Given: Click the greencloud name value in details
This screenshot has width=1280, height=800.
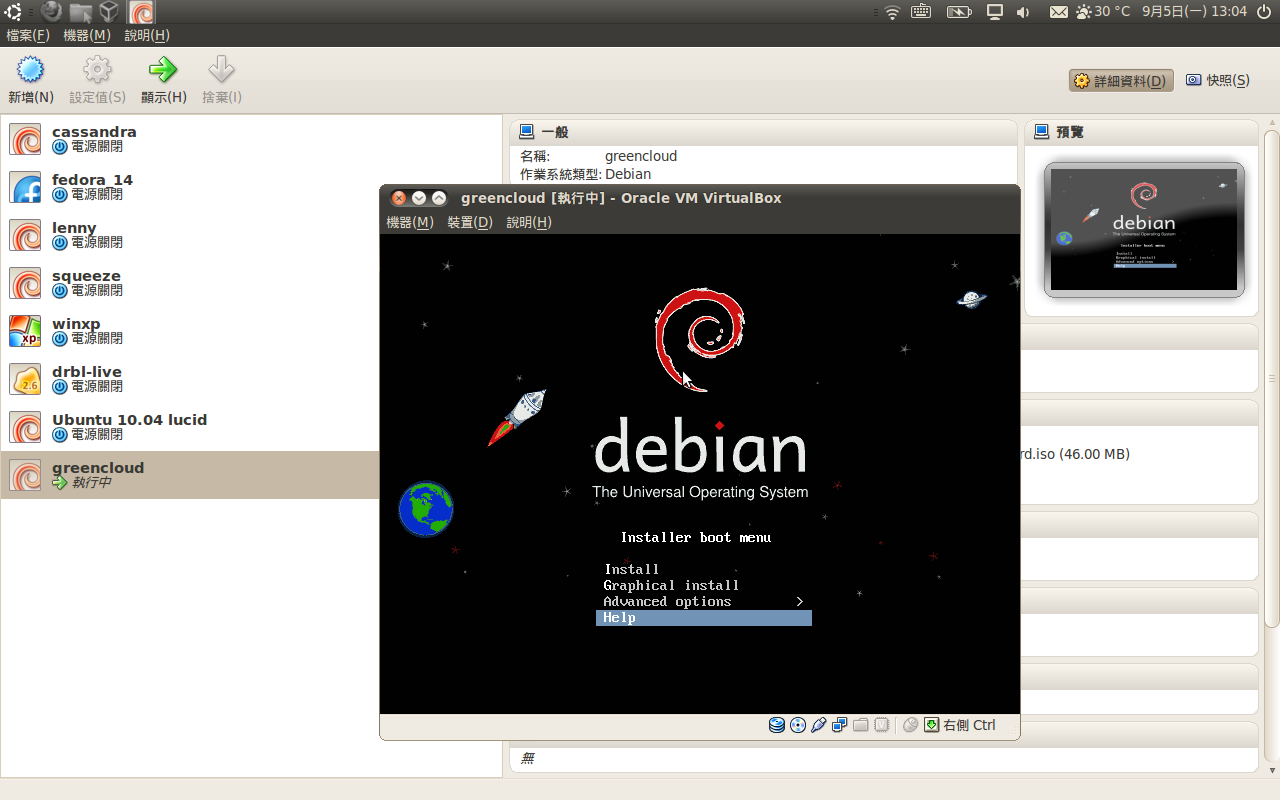Looking at the screenshot, I should pos(641,156).
